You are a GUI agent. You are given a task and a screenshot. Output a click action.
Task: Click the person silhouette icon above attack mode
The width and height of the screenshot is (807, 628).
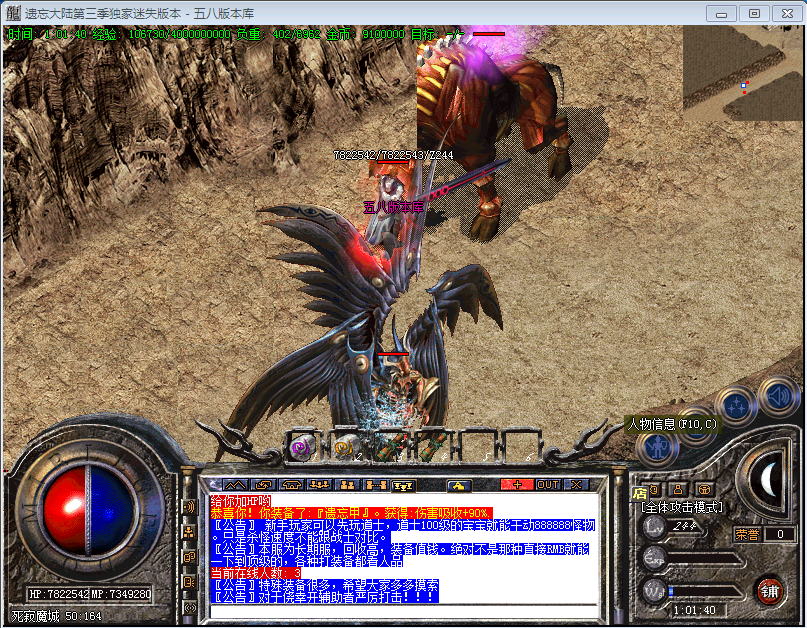click(678, 490)
